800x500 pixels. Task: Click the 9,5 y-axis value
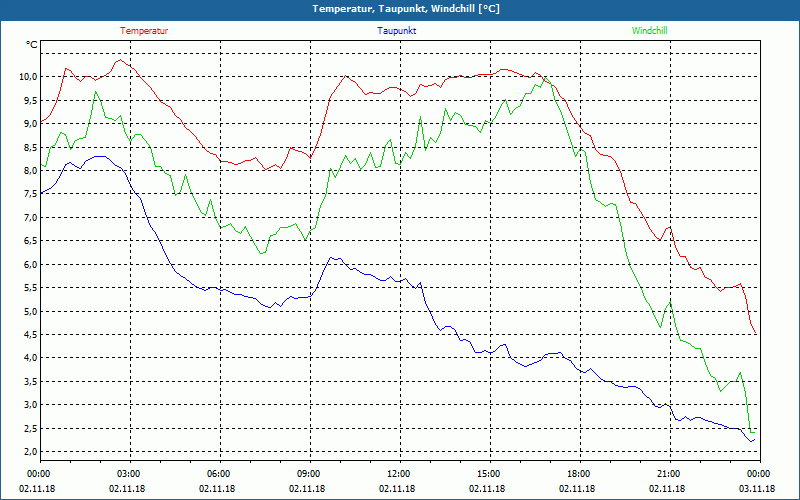coord(31,100)
